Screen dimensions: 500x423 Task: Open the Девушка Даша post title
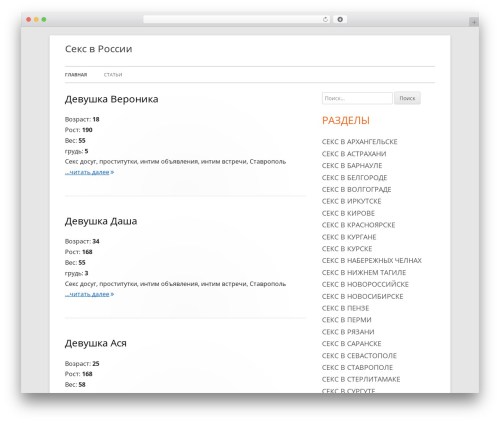(x=101, y=221)
